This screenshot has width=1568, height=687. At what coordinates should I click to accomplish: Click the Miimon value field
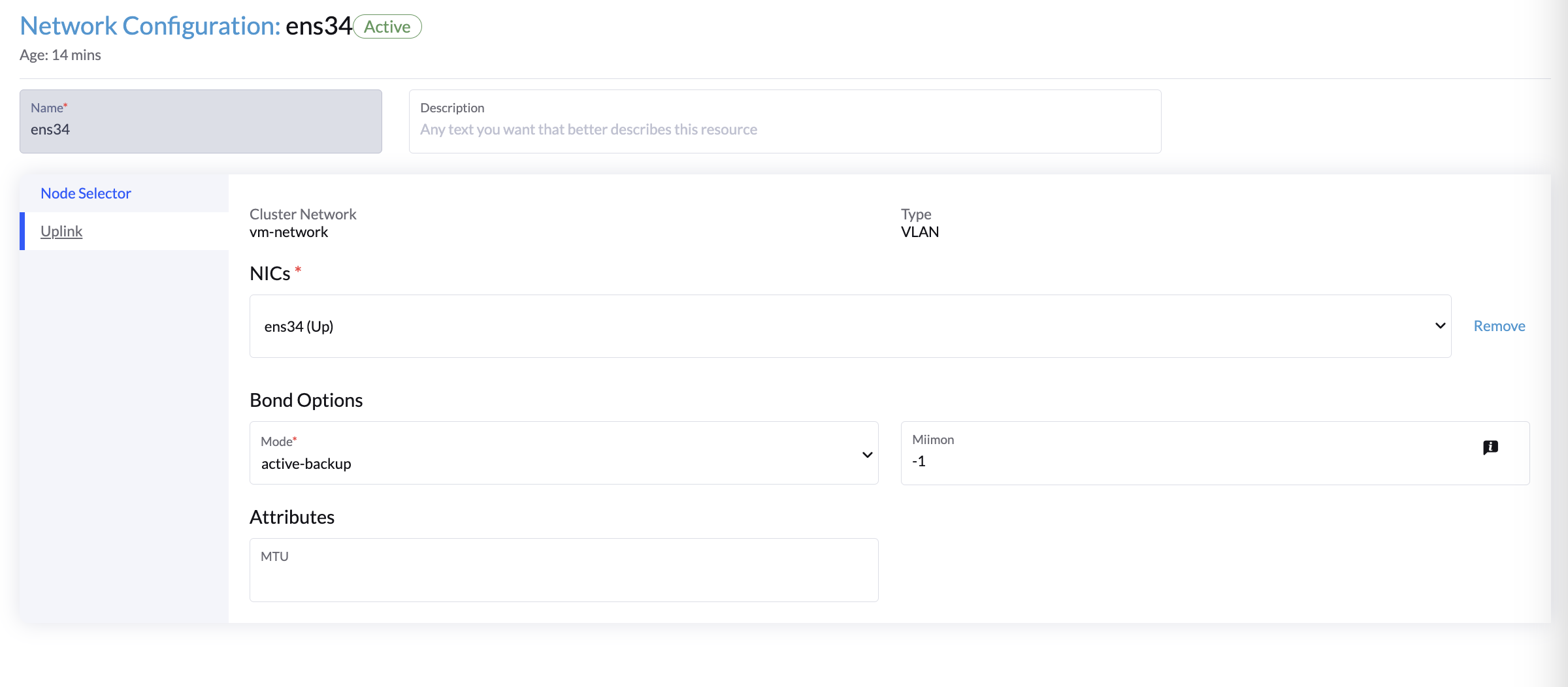pos(1176,461)
